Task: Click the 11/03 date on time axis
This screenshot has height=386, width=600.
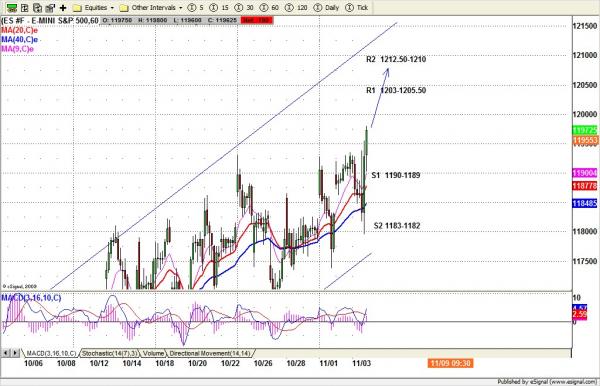Action: [361, 363]
